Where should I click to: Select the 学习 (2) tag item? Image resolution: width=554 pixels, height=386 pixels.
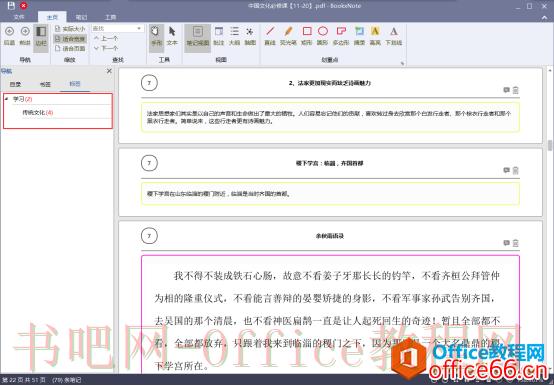click(x=23, y=99)
